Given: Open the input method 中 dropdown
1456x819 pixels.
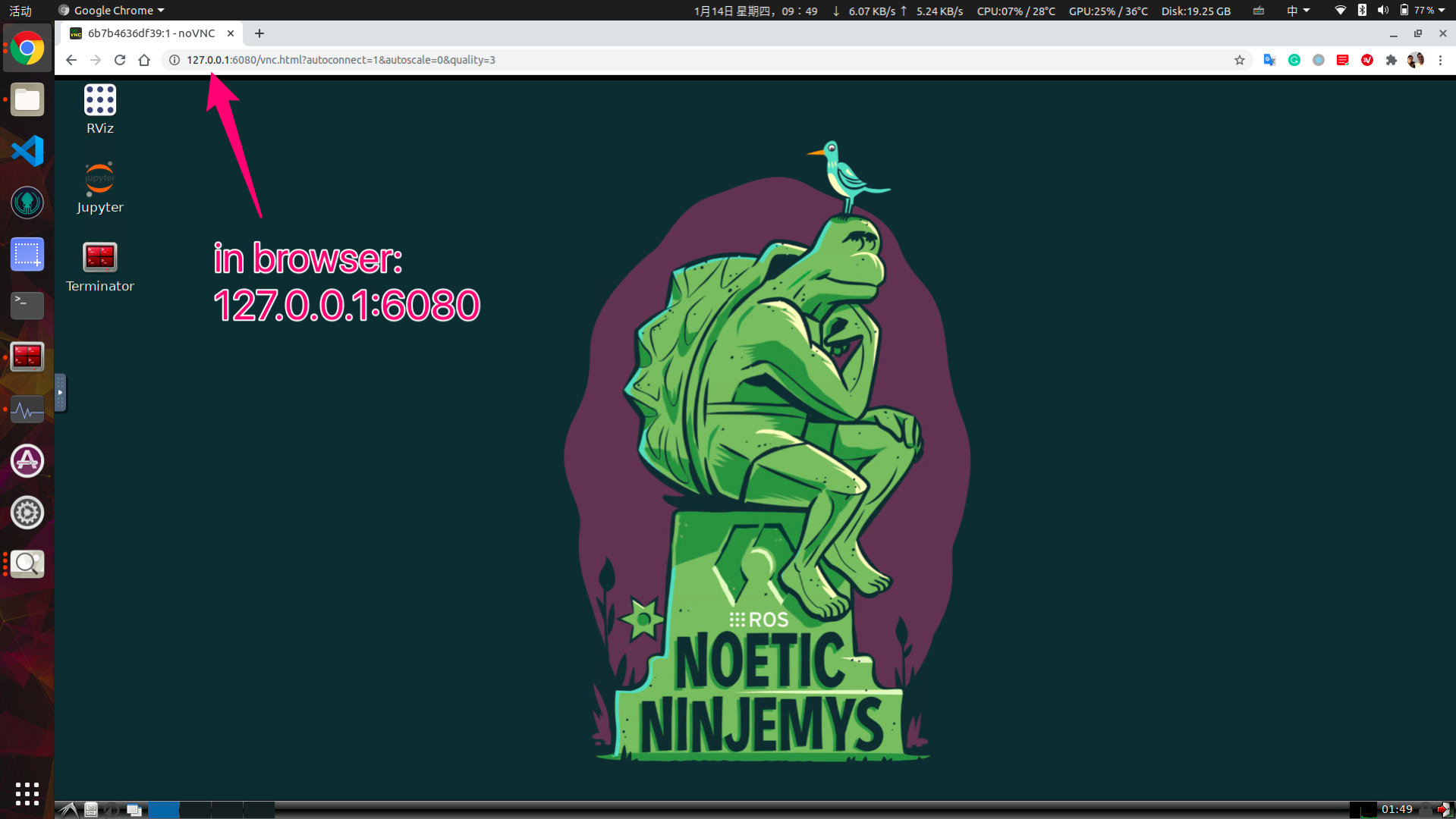Looking at the screenshot, I should (1298, 11).
